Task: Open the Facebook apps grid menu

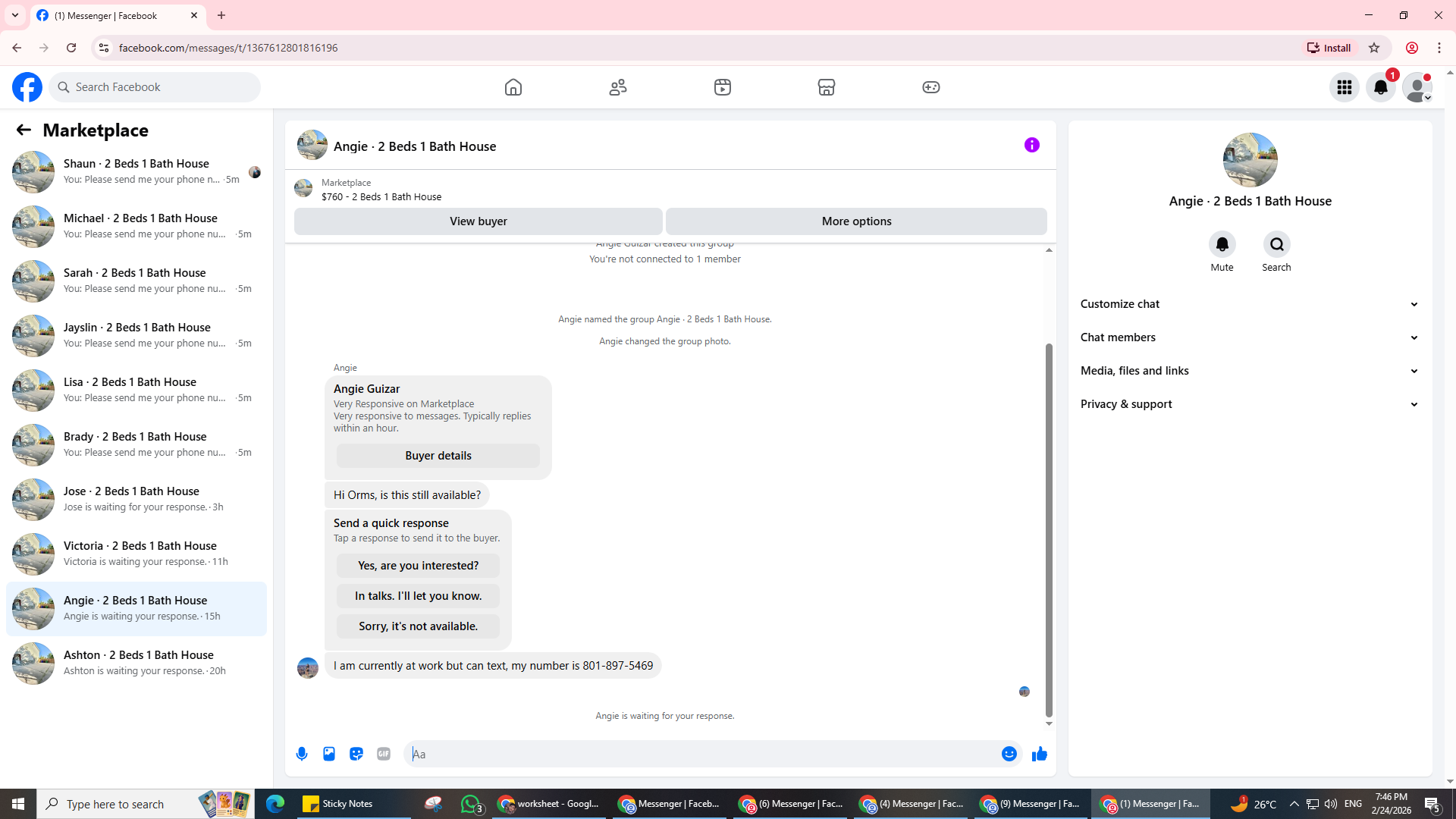Action: (x=1344, y=87)
